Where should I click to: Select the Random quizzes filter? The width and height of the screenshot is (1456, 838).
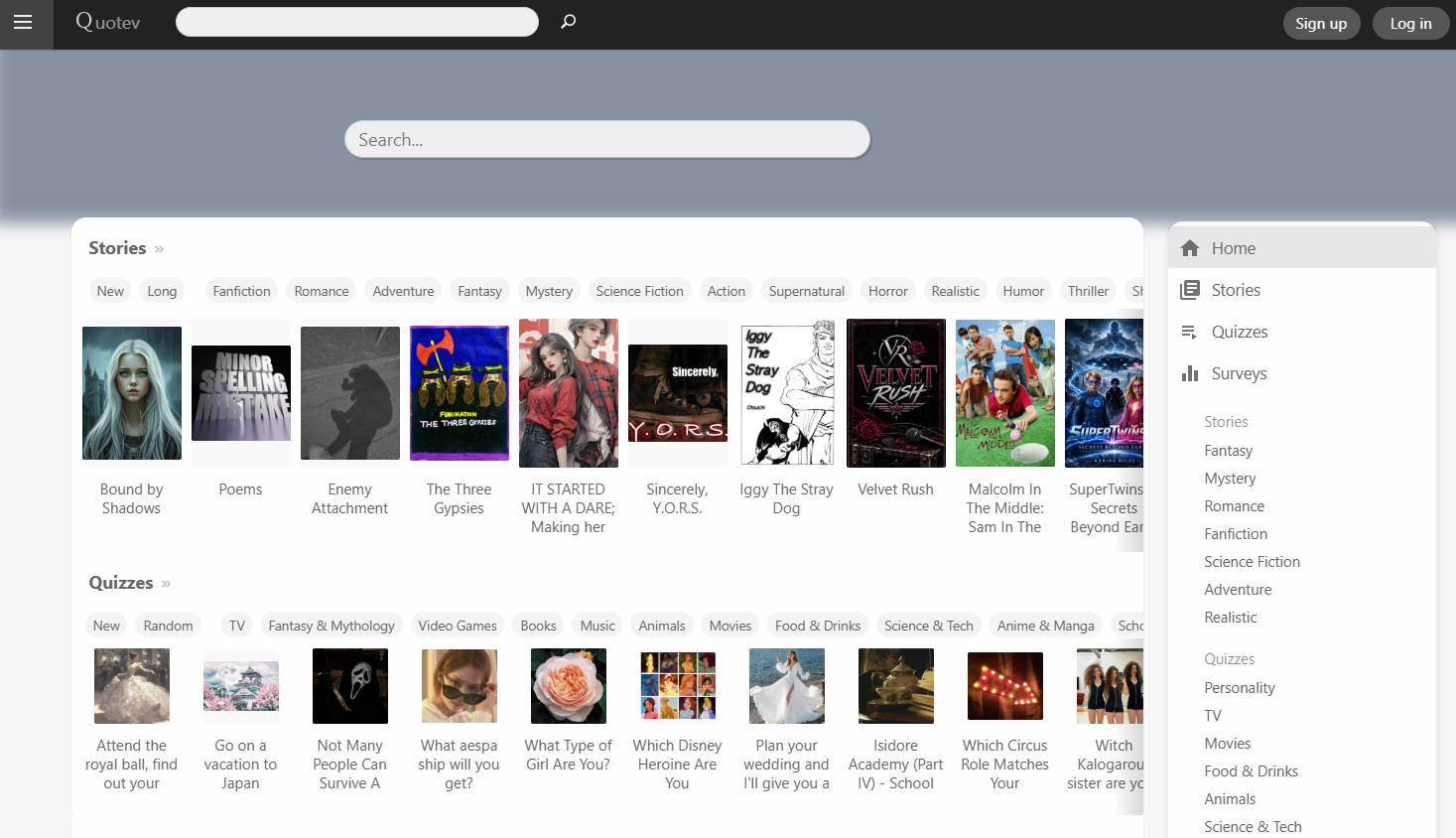[x=168, y=626]
